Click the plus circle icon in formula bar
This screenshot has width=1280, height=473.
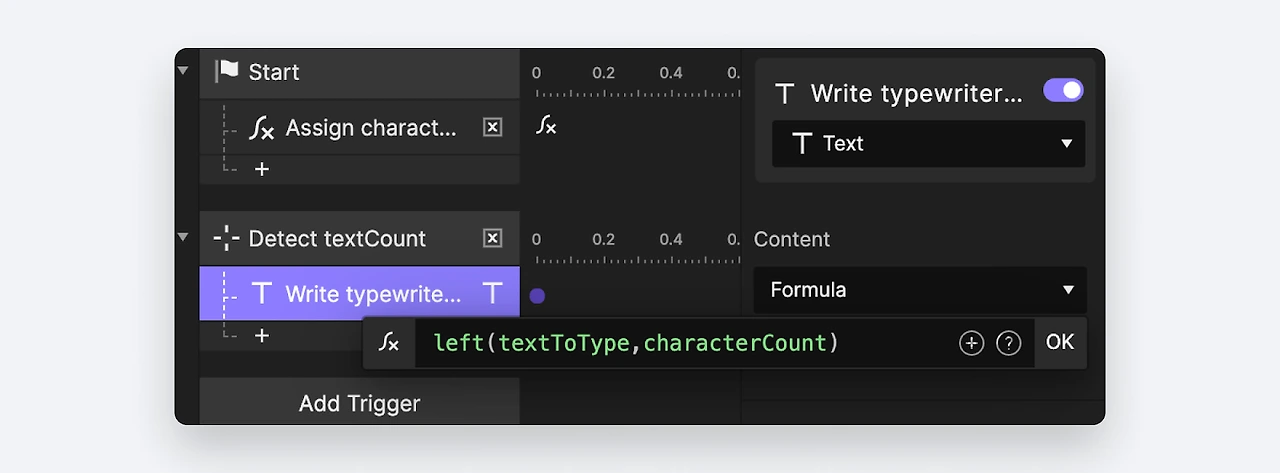971,343
